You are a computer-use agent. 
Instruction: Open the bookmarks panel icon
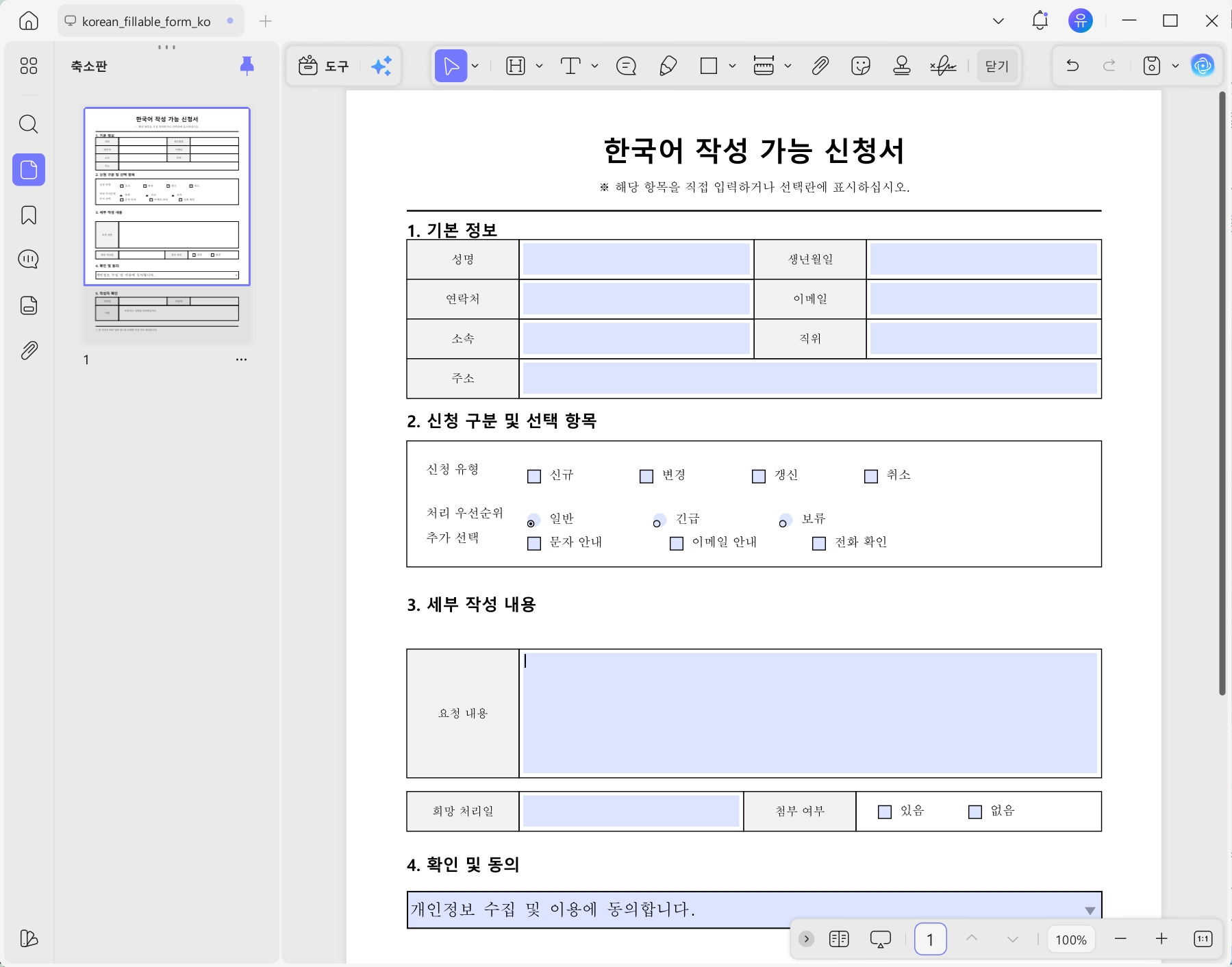(x=29, y=215)
